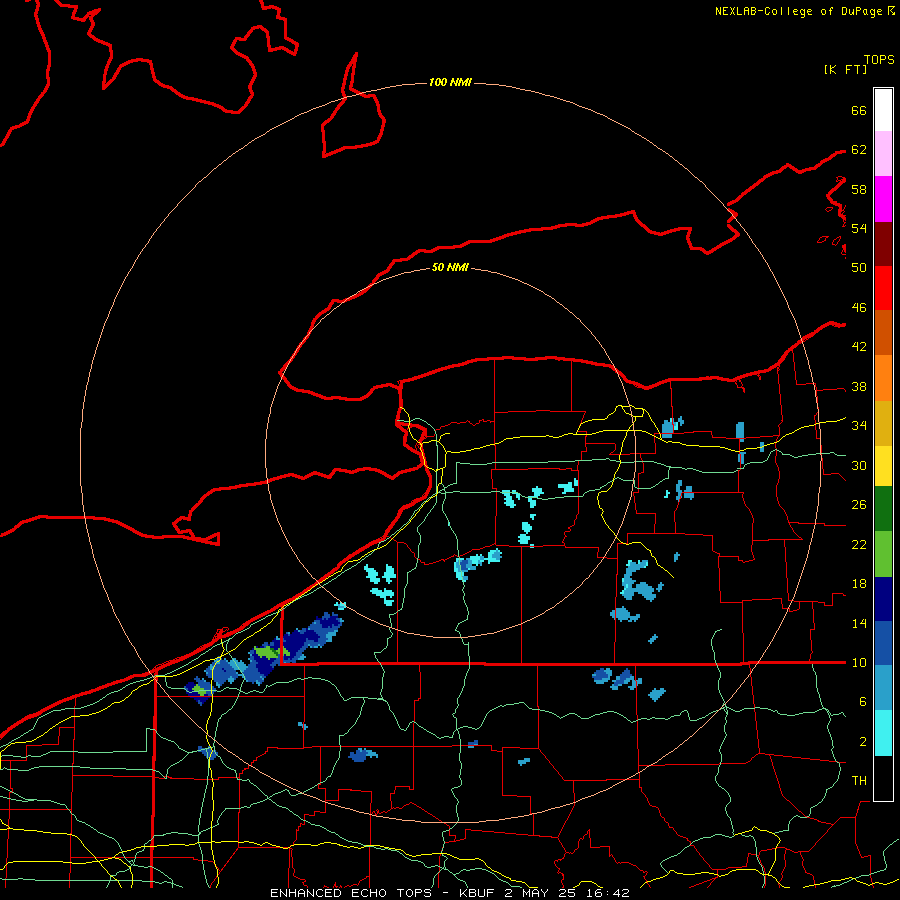Click the TH legend label
This screenshot has height=900, width=900.
859,781
